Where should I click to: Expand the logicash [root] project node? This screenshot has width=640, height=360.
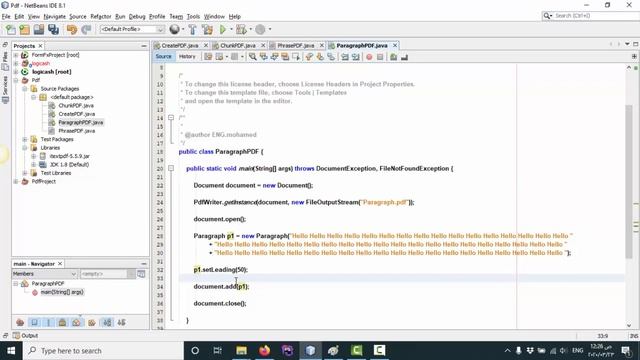tap(16, 72)
